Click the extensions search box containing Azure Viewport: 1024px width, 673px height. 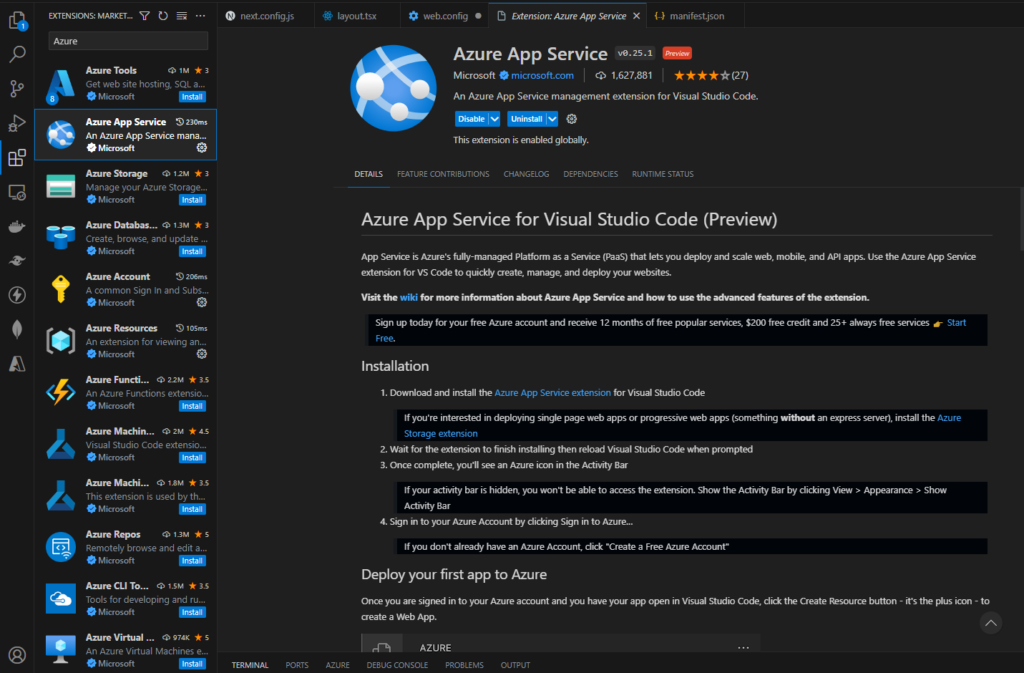coord(128,41)
